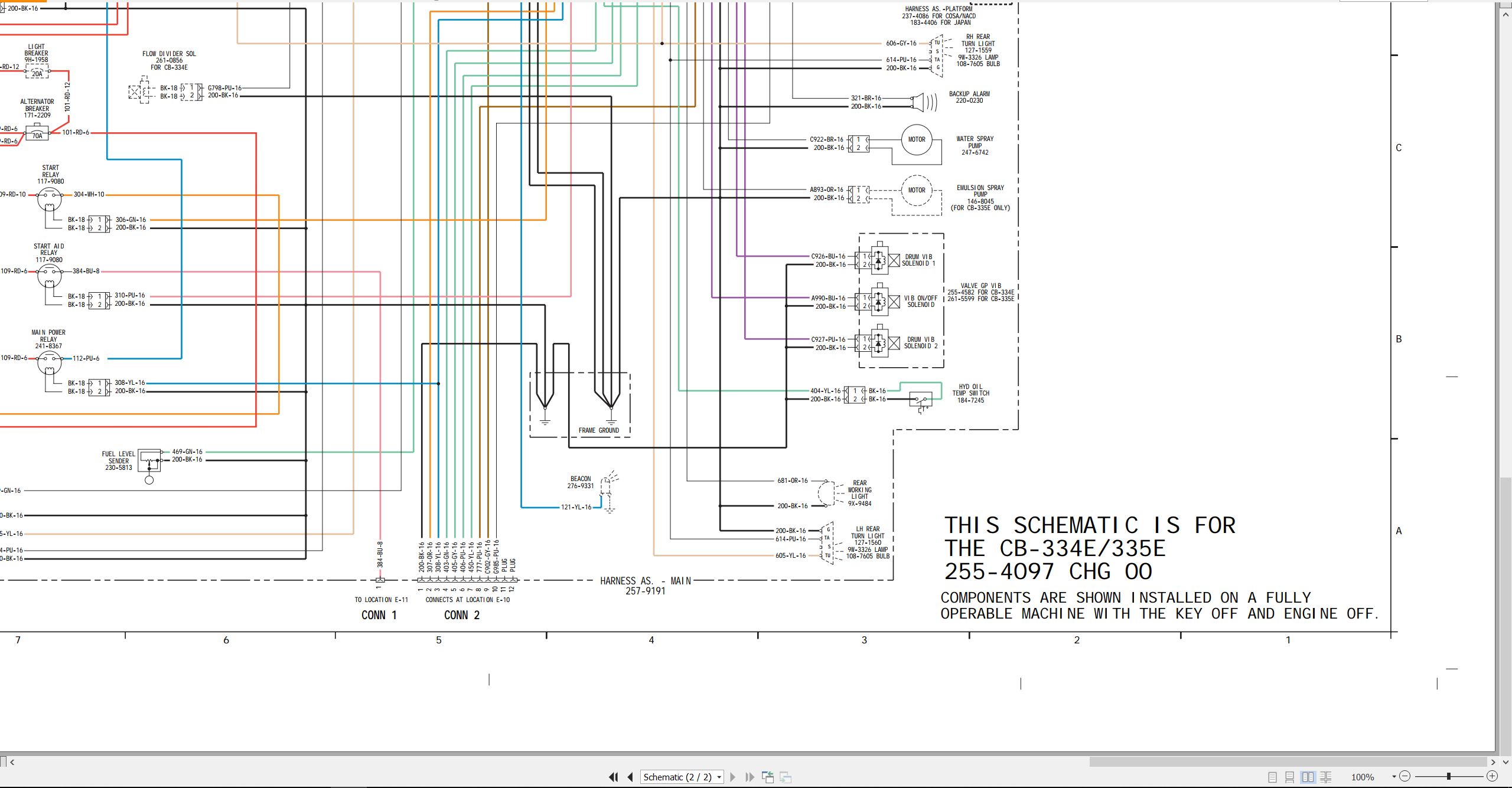Open the Schematic (2 / 2) page selector
The height and width of the screenshot is (788, 1512).
(682, 777)
